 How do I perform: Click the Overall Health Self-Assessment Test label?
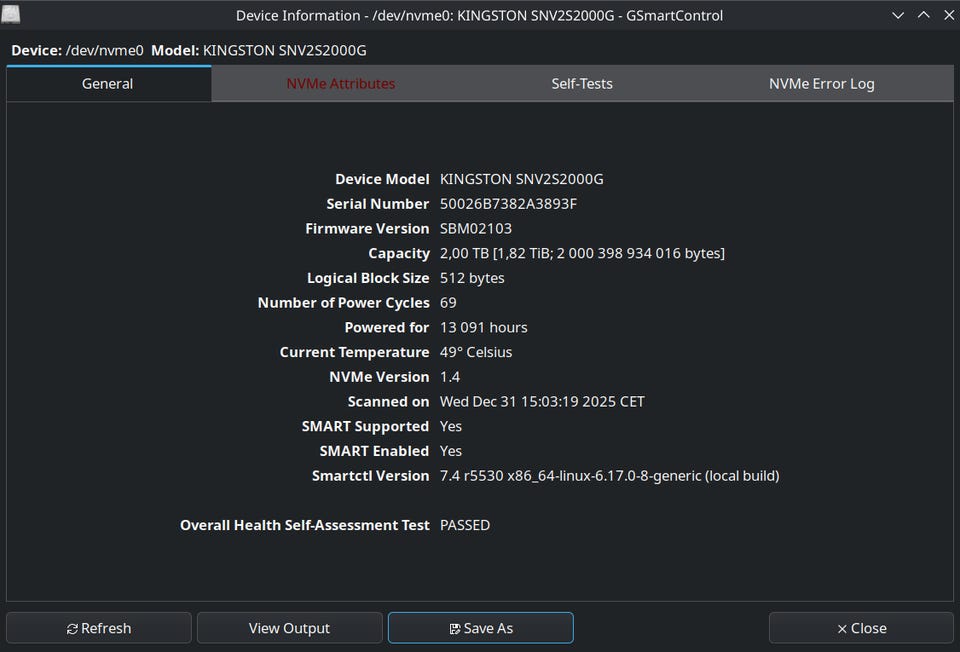[304, 525]
